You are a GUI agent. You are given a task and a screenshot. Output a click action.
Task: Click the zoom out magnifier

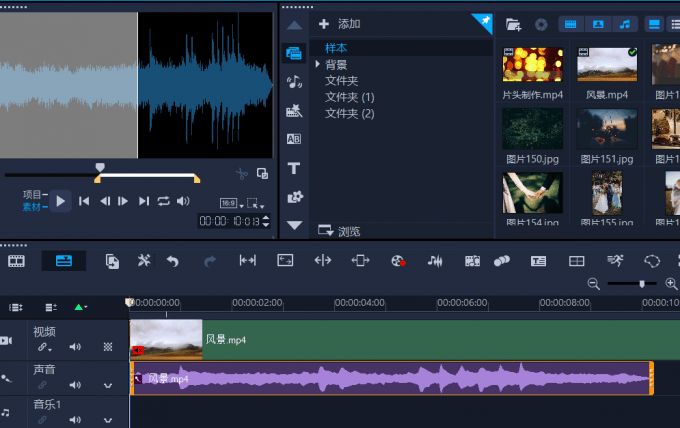(593, 284)
